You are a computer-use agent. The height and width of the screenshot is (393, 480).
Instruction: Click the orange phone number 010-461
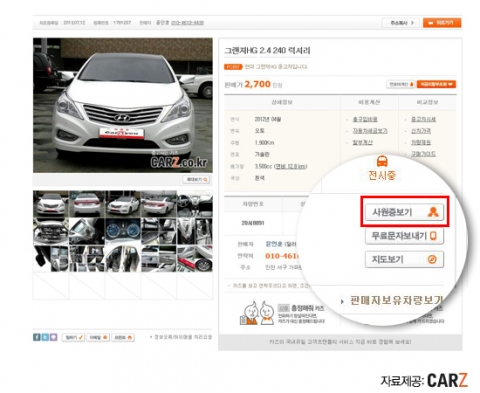coord(282,256)
